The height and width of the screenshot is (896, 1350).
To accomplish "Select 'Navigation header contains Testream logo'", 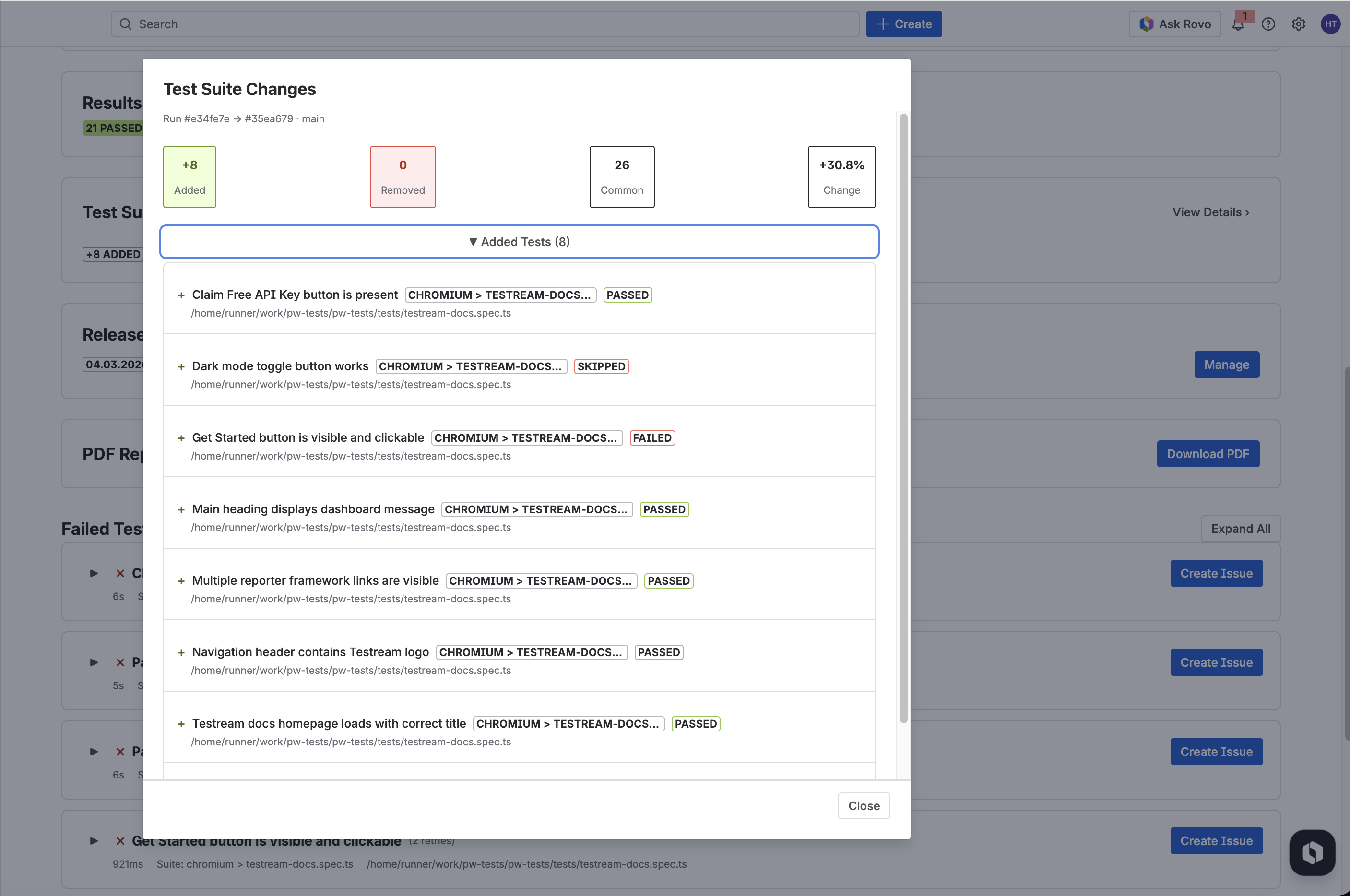I will (x=310, y=652).
